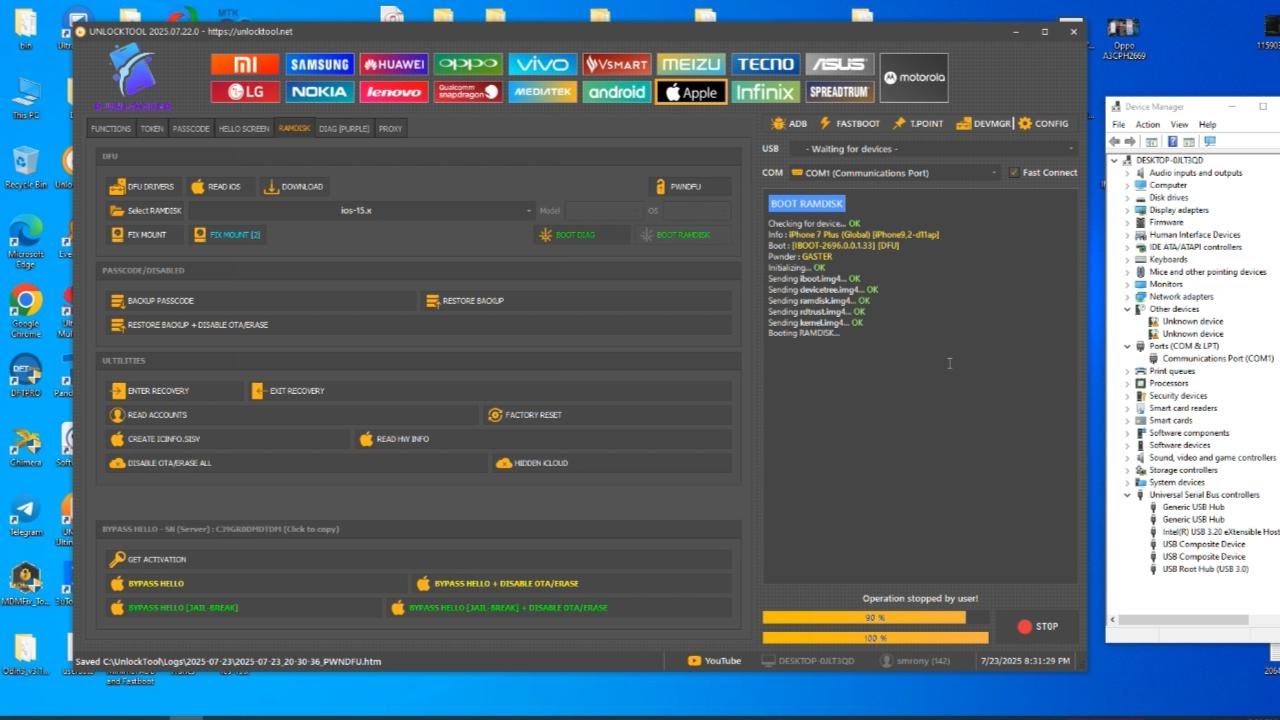Collapse Other devices in Device Manager
This screenshot has height=720, width=1280.
pos(1128,309)
